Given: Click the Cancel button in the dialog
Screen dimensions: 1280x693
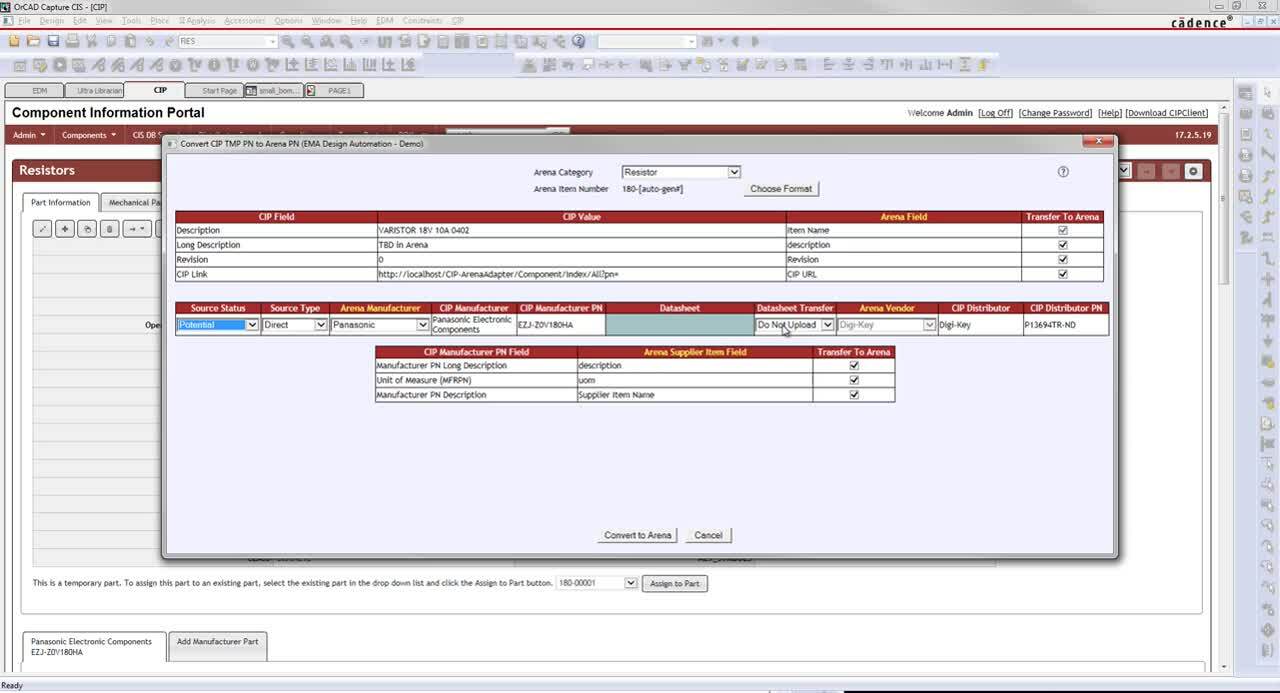Looking at the screenshot, I should point(708,535).
